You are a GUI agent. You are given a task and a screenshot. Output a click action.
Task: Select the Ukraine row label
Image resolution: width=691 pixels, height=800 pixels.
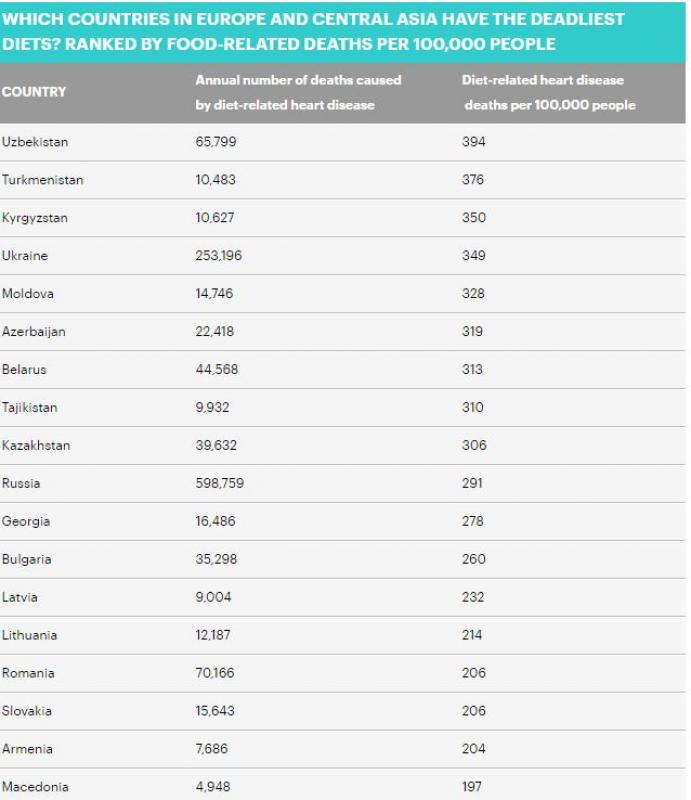coord(25,256)
